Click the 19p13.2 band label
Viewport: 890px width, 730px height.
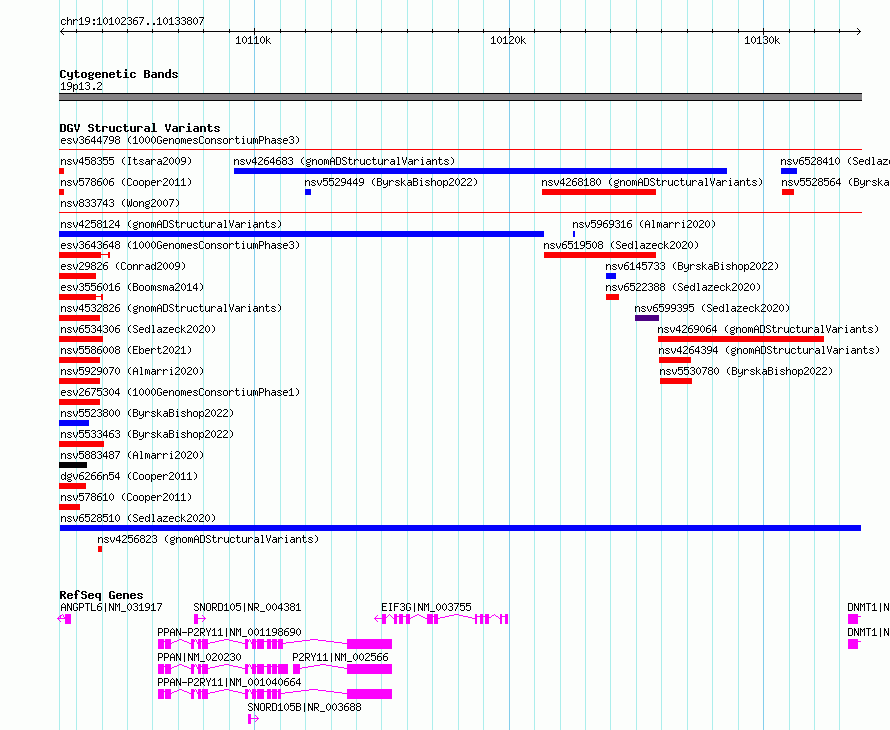click(81, 86)
